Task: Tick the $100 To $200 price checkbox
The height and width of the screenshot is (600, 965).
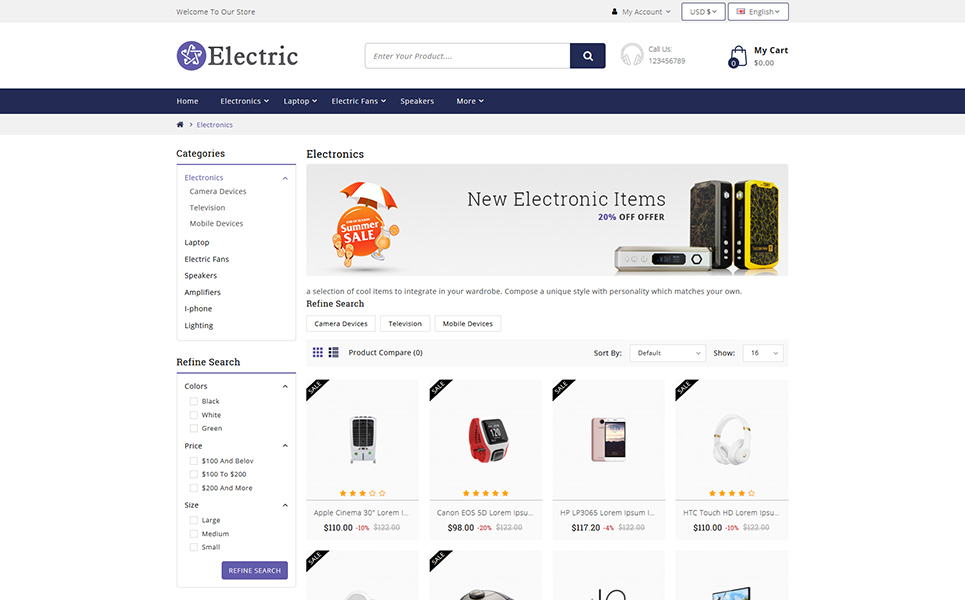Action: pyautogui.click(x=194, y=474)
